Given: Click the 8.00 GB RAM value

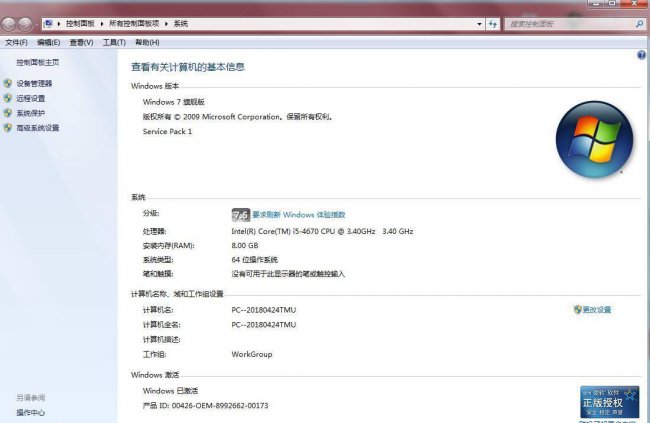Looking at the screenshot, I should click(245, 246).
